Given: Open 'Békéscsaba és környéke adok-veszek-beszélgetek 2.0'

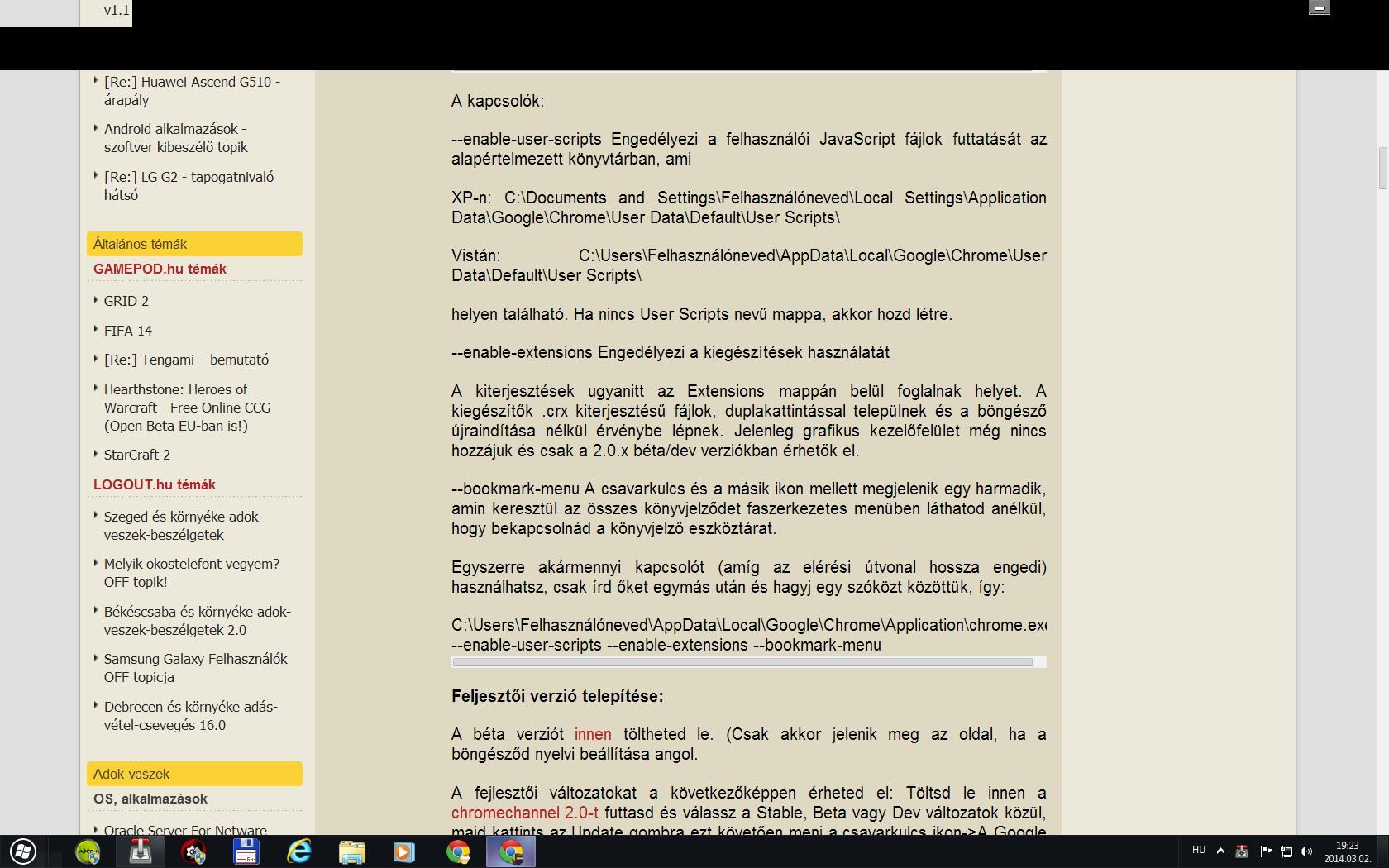Looking at the screenshot, I should 198,621.
